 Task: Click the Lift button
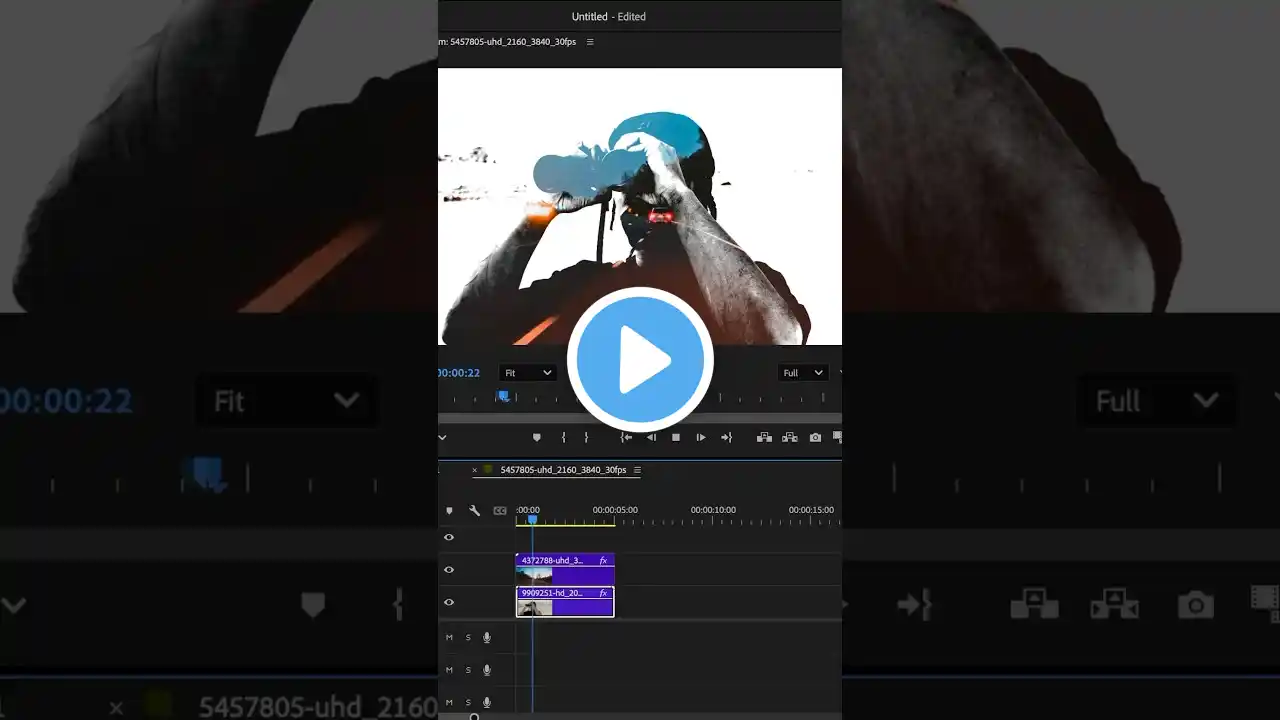(764, 437)
